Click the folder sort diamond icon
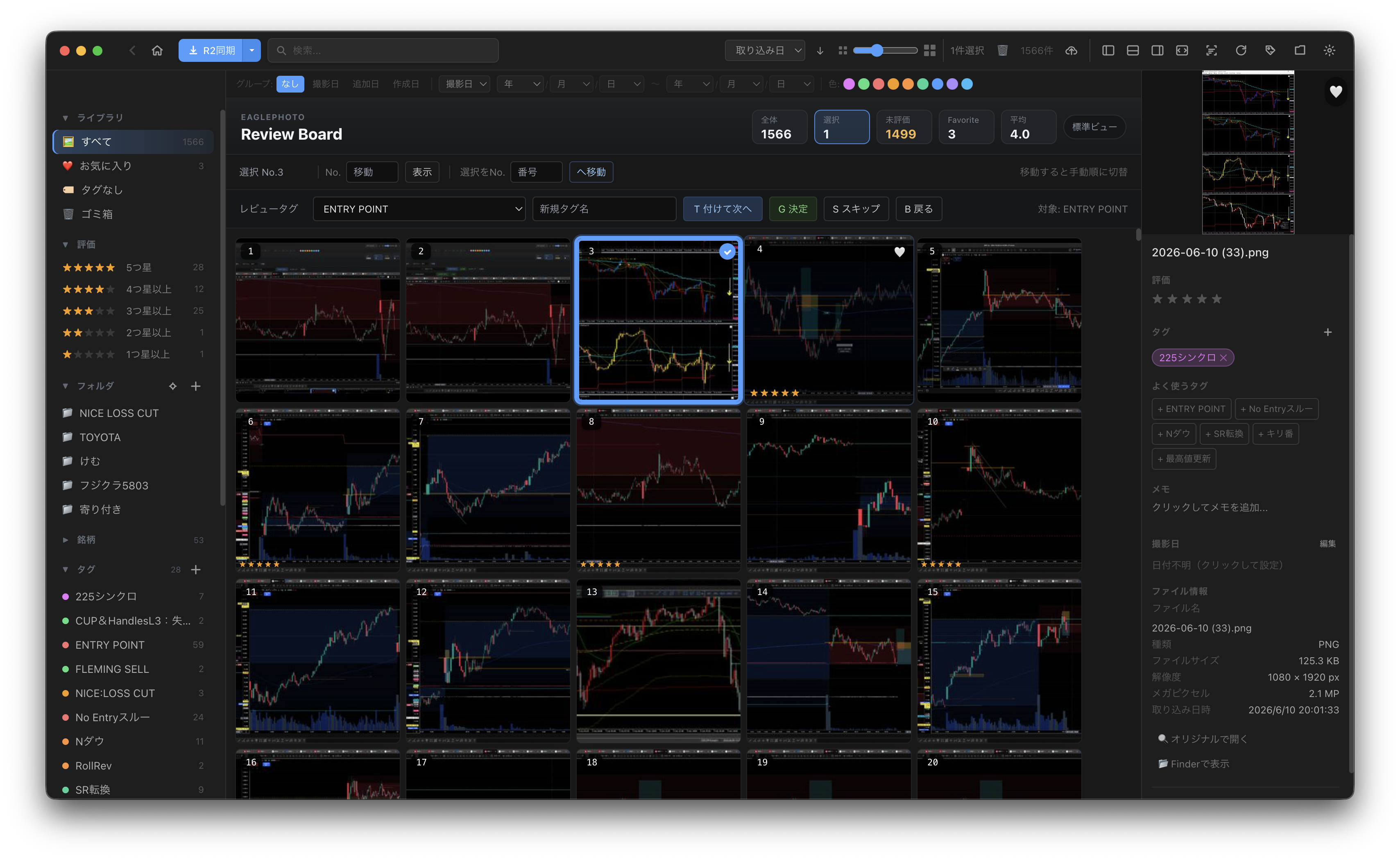The height and width of the screenshot is (860, 1400). point(172,386)
